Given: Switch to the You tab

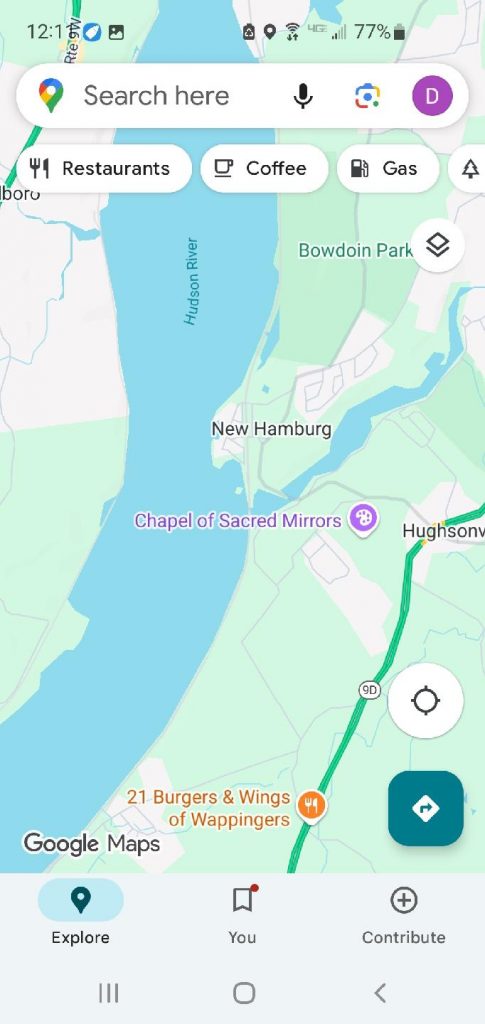Looking at the screenshot, I should (242, 912).
